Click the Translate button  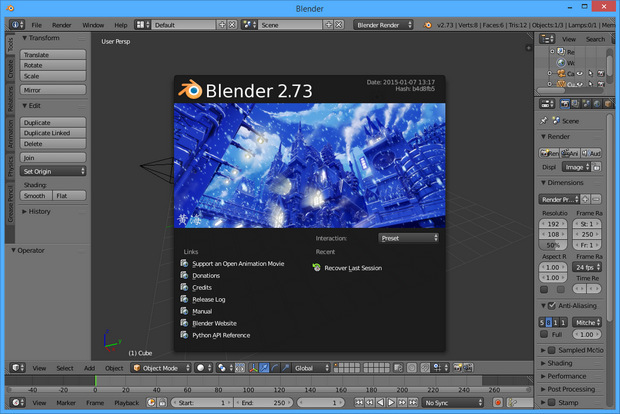53,55
